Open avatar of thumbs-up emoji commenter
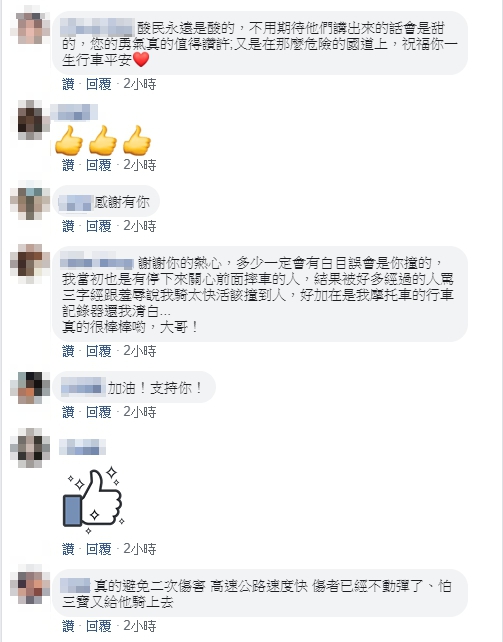 (x=30, y=120)
